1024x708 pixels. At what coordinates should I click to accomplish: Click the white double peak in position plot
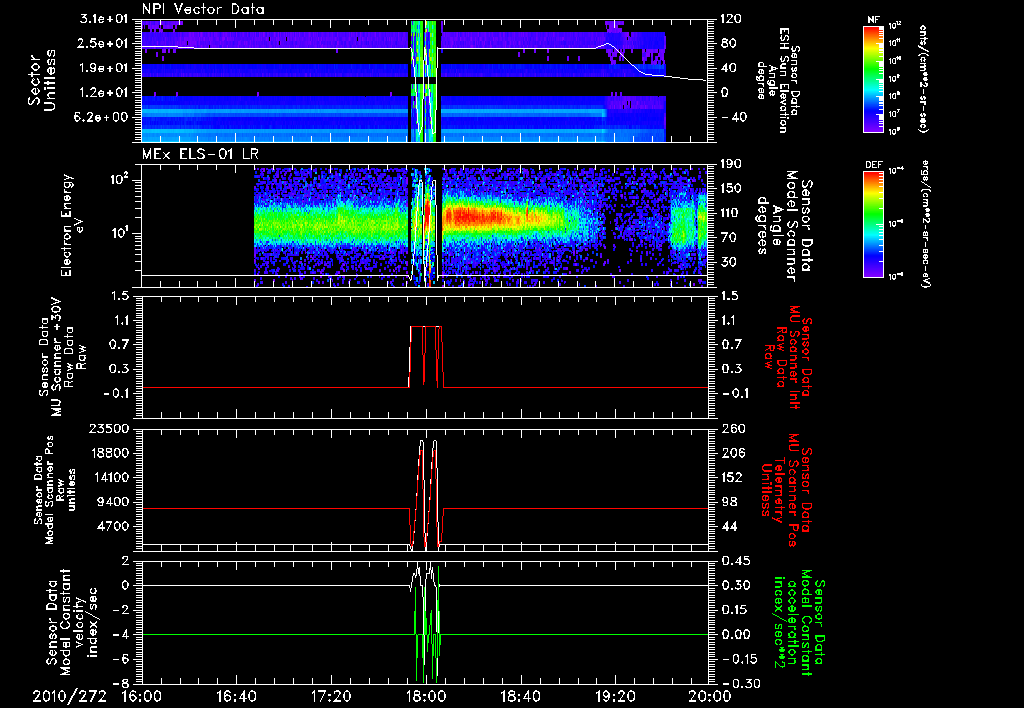[428, 493]
